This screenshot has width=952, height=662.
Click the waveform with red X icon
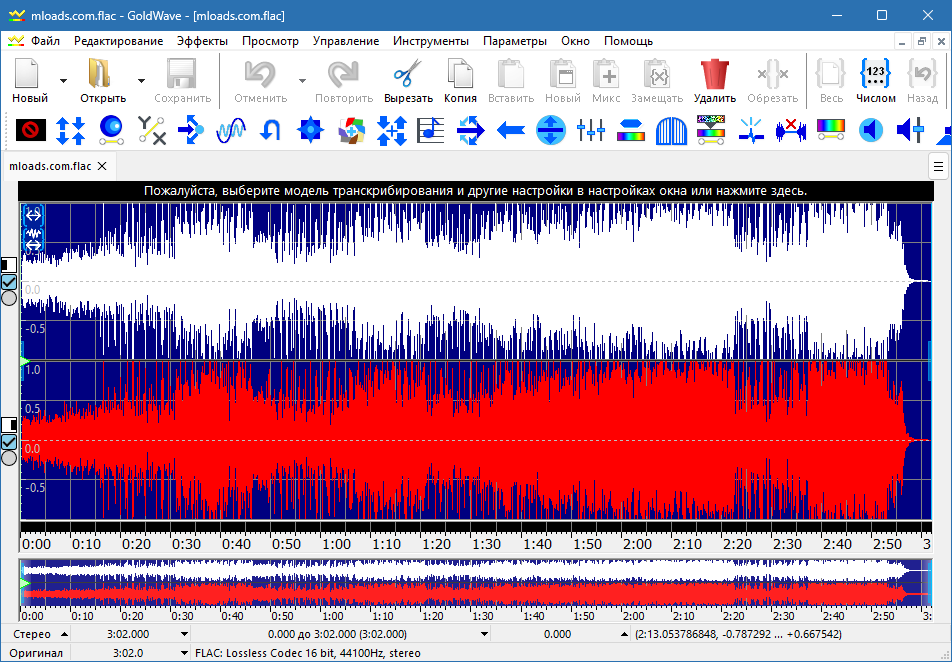[791, 130]
